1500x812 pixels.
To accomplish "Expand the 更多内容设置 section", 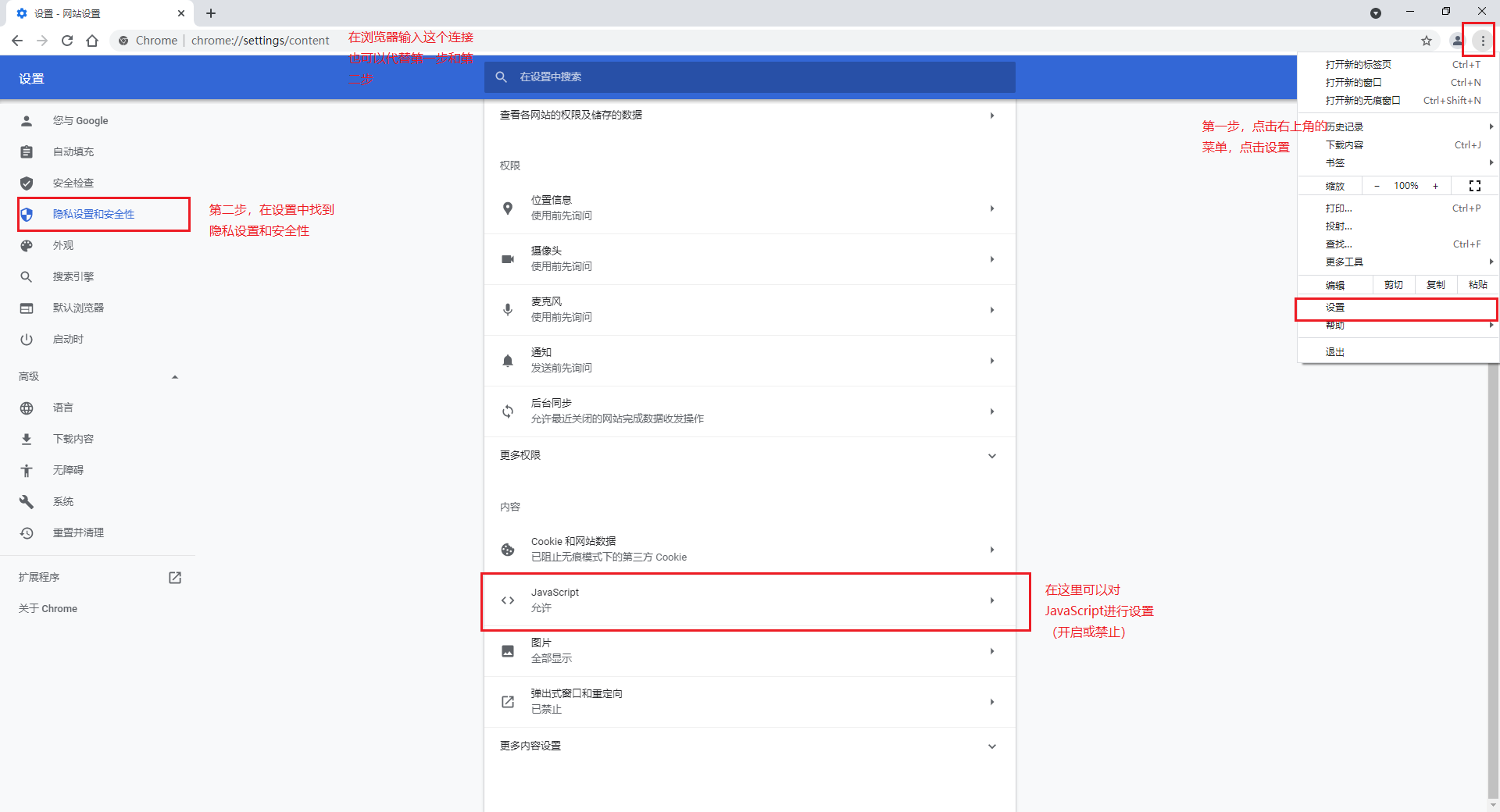I will [x=992, y=746].
